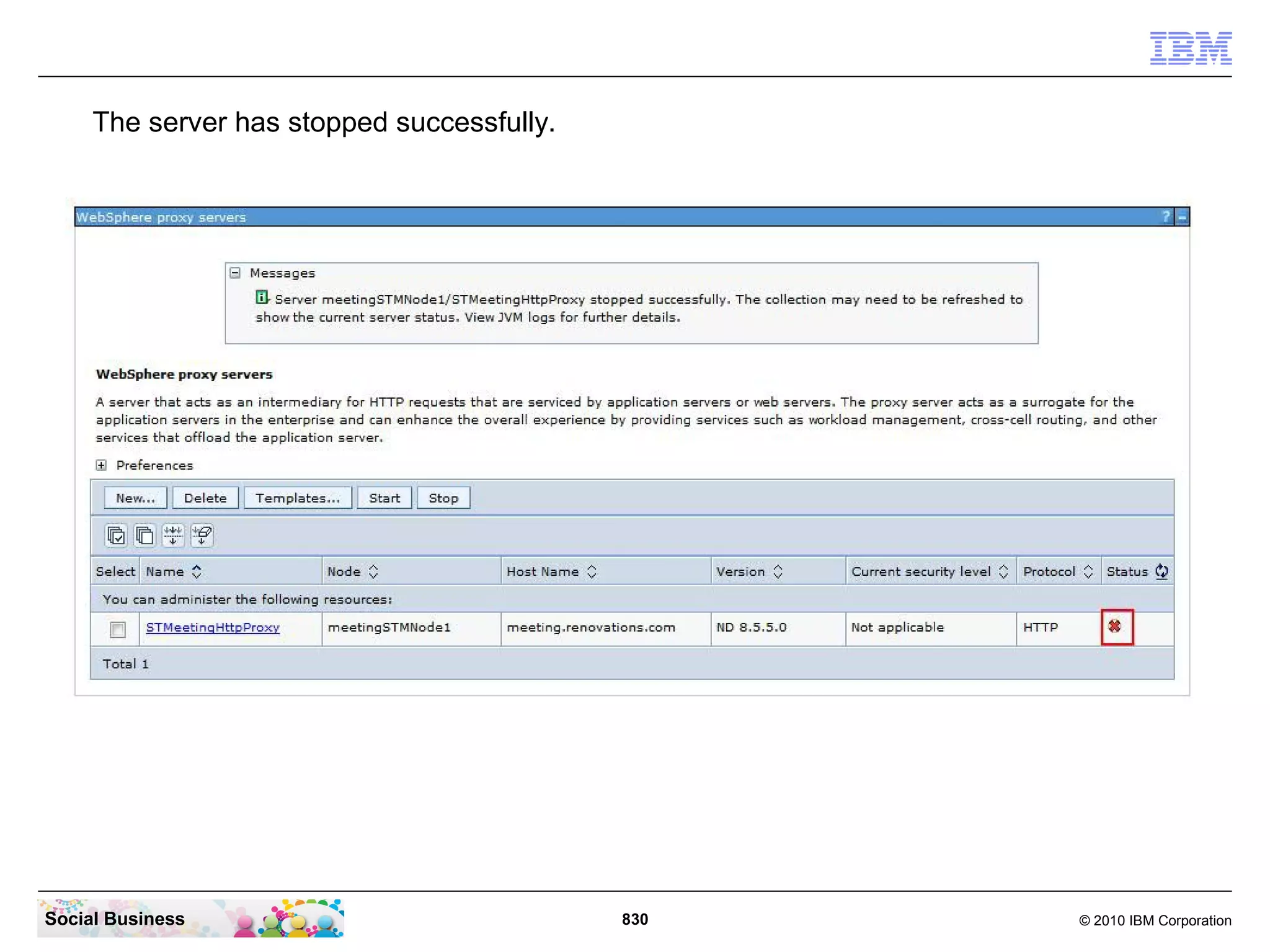Click the IBM logo

(x=1191, y=48)
